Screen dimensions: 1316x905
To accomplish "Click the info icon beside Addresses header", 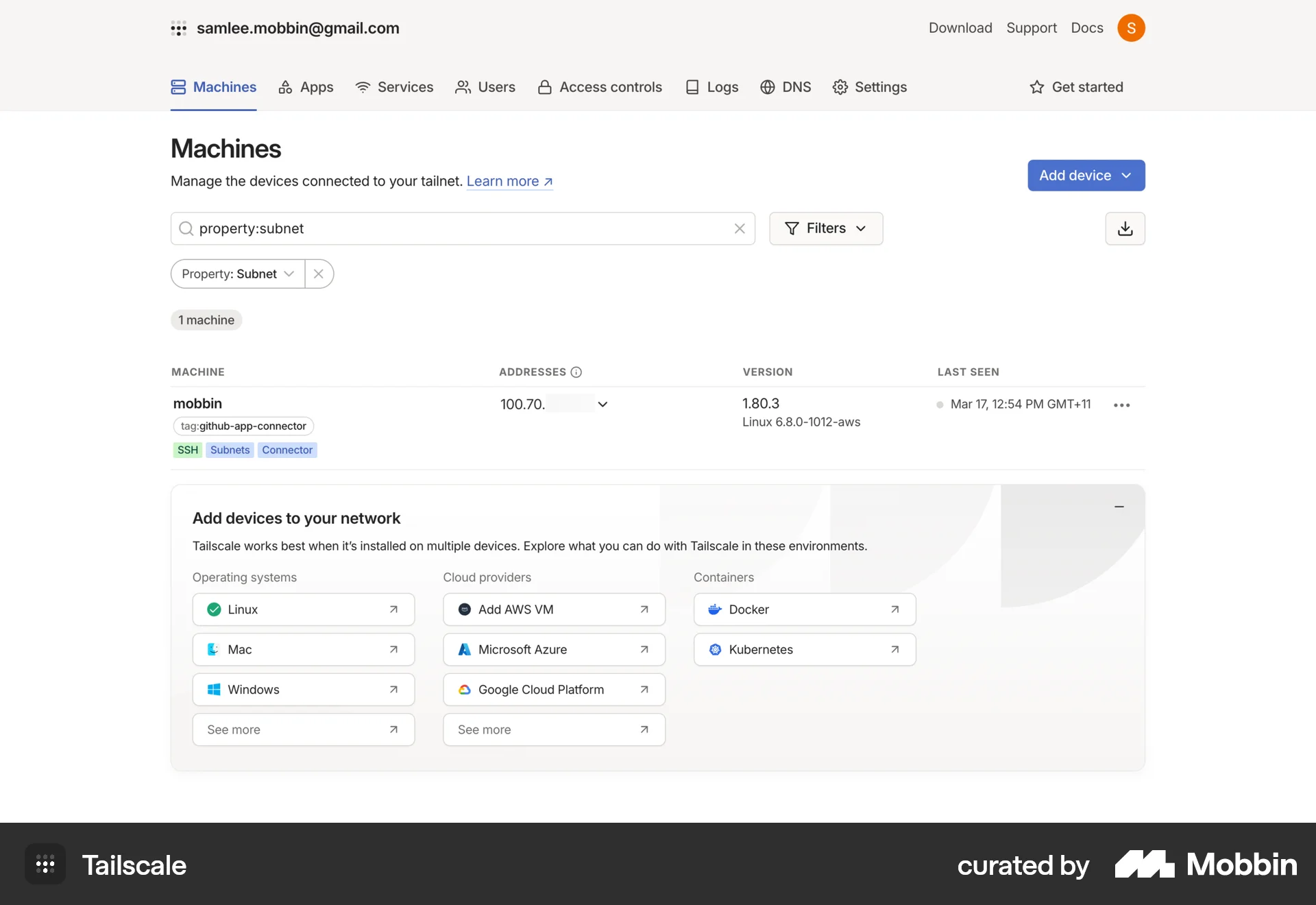I will [575, 372].
